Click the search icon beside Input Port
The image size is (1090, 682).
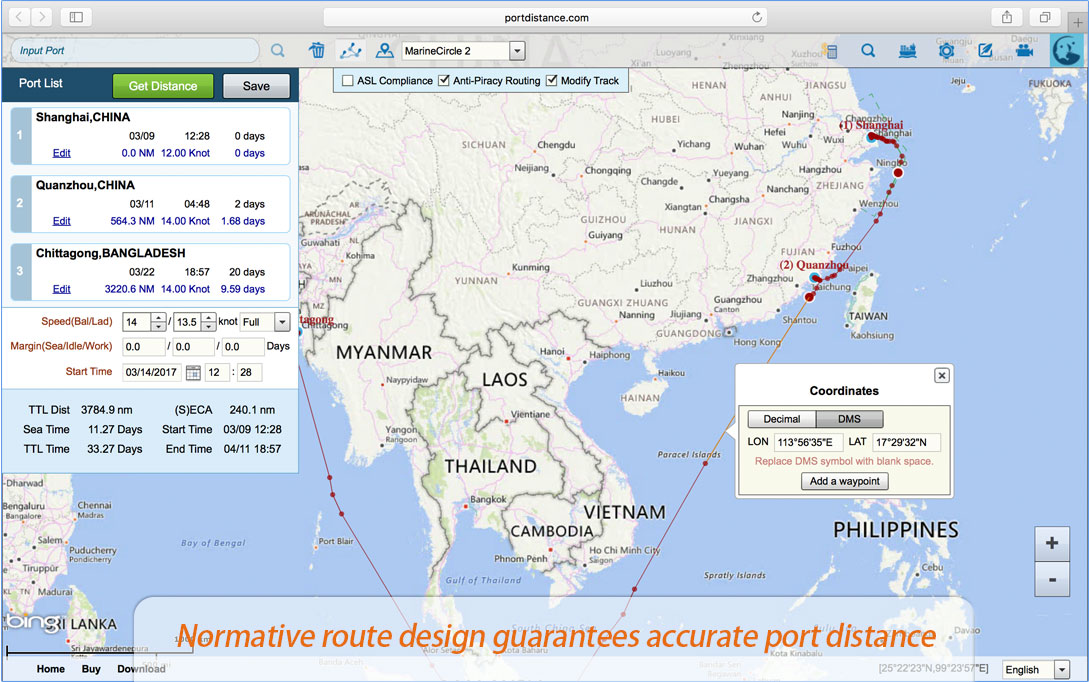[x=277, y=51]
